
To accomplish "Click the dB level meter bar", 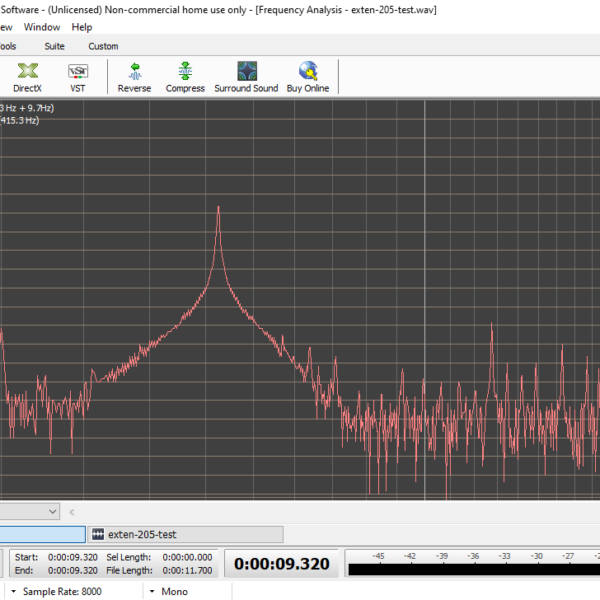I will click(470, 569).
